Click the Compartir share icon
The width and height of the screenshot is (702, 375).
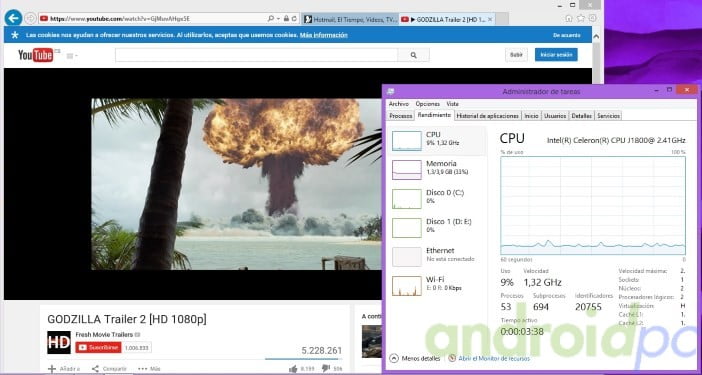point(95,369)
